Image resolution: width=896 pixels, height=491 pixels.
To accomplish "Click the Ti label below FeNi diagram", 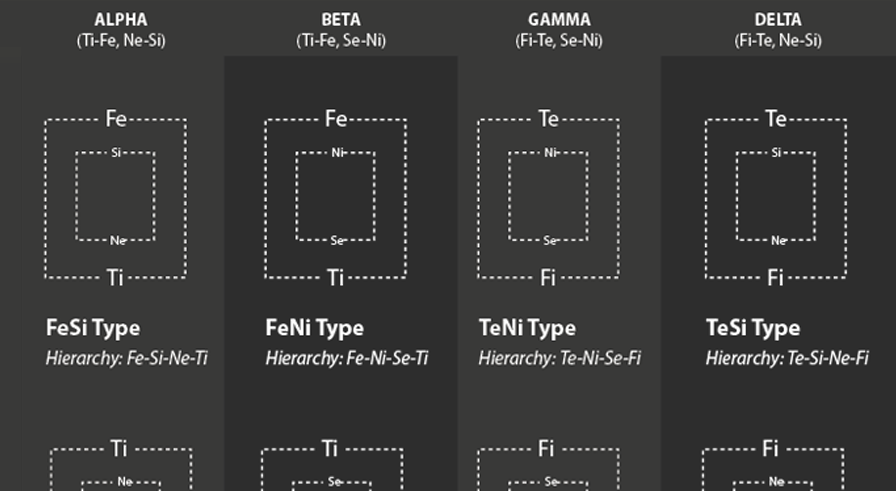I will pyautogui.click(x=335, y=278).
